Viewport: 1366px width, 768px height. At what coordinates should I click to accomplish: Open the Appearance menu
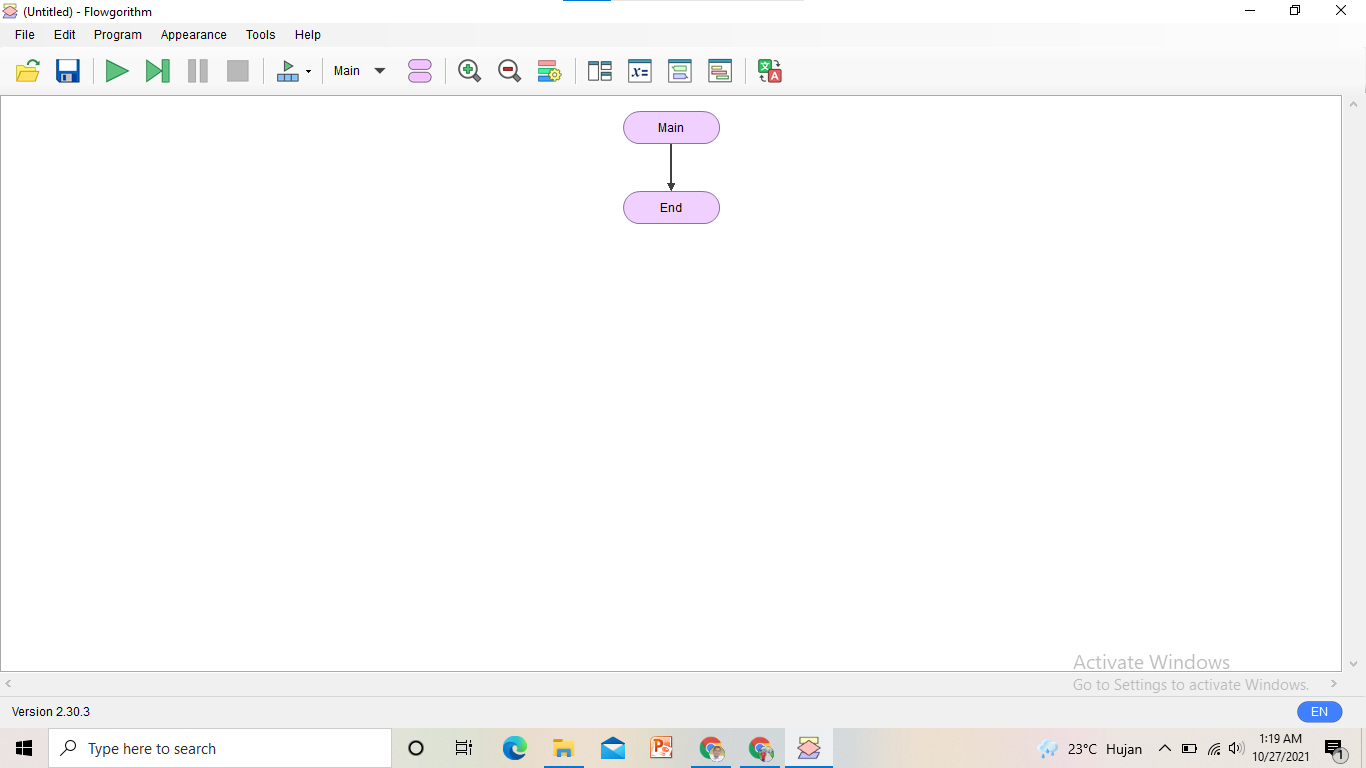pos(193,34)
